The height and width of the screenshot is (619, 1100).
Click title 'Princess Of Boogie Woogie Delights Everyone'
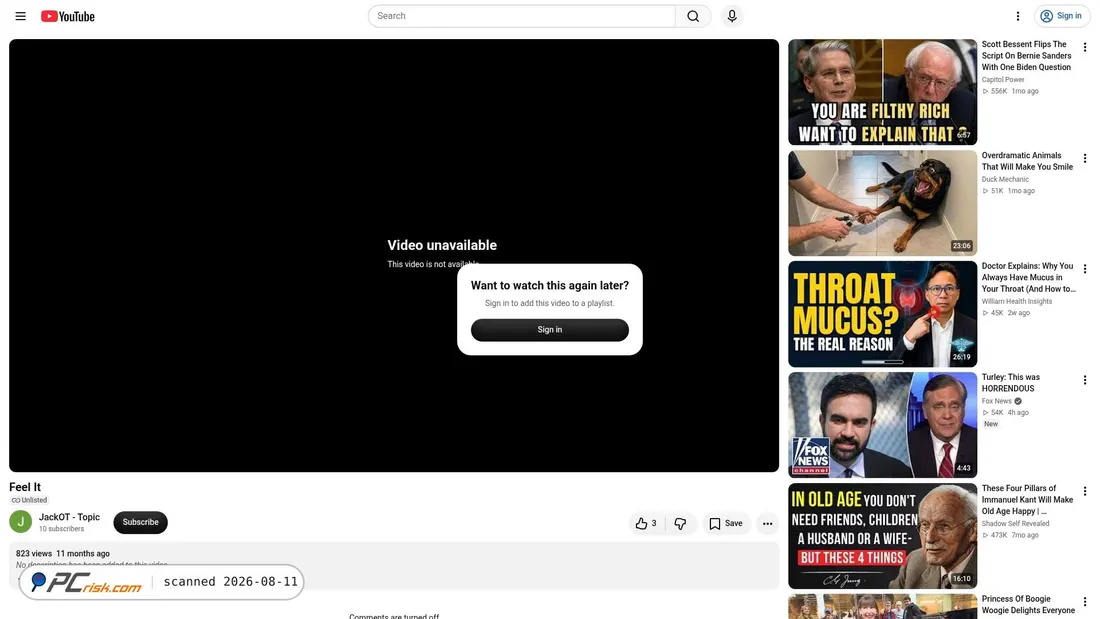click(1028, 605)
